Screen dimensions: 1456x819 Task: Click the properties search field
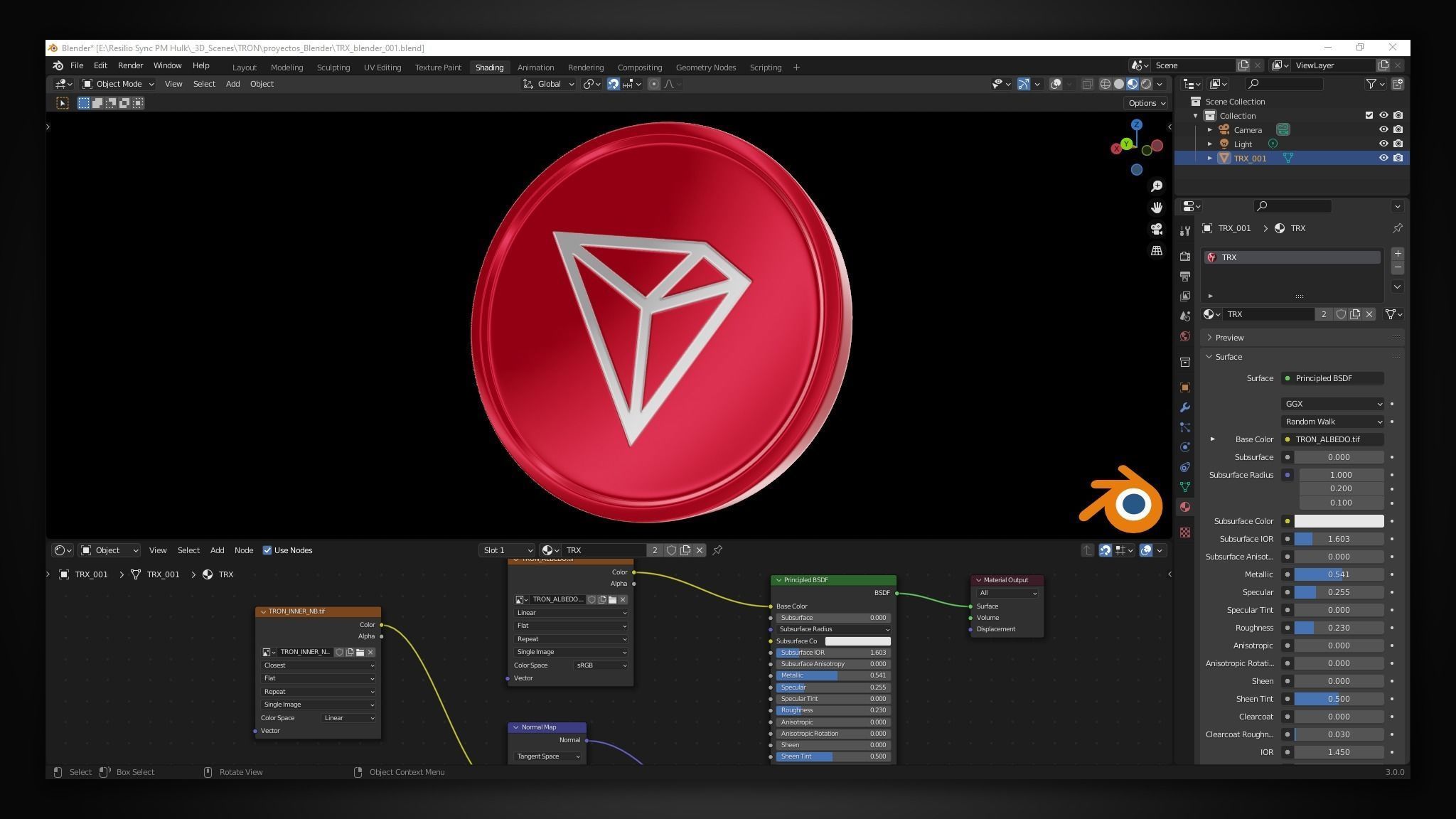click(x=1292, y=206)
